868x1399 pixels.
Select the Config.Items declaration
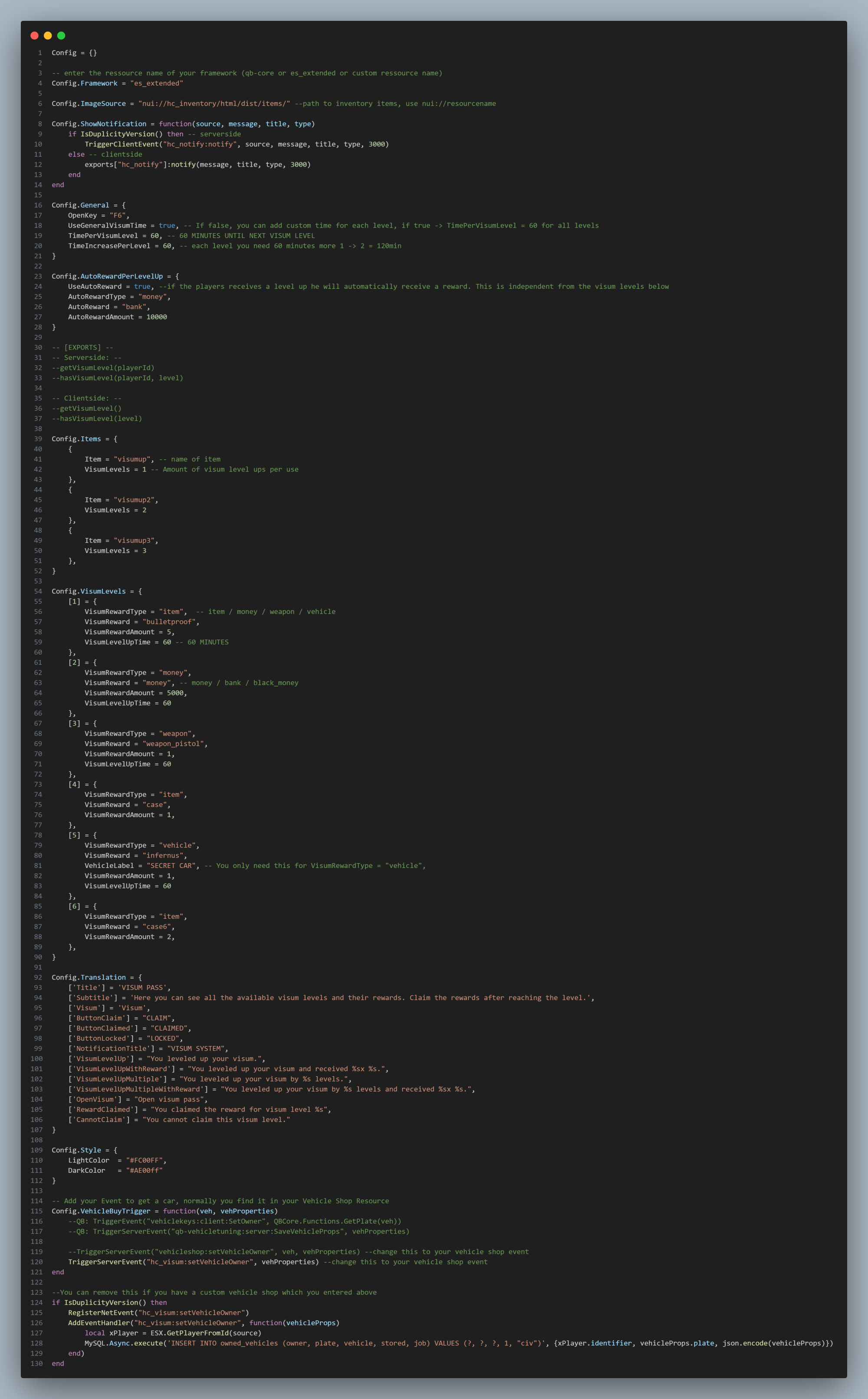tap(76, 439)
